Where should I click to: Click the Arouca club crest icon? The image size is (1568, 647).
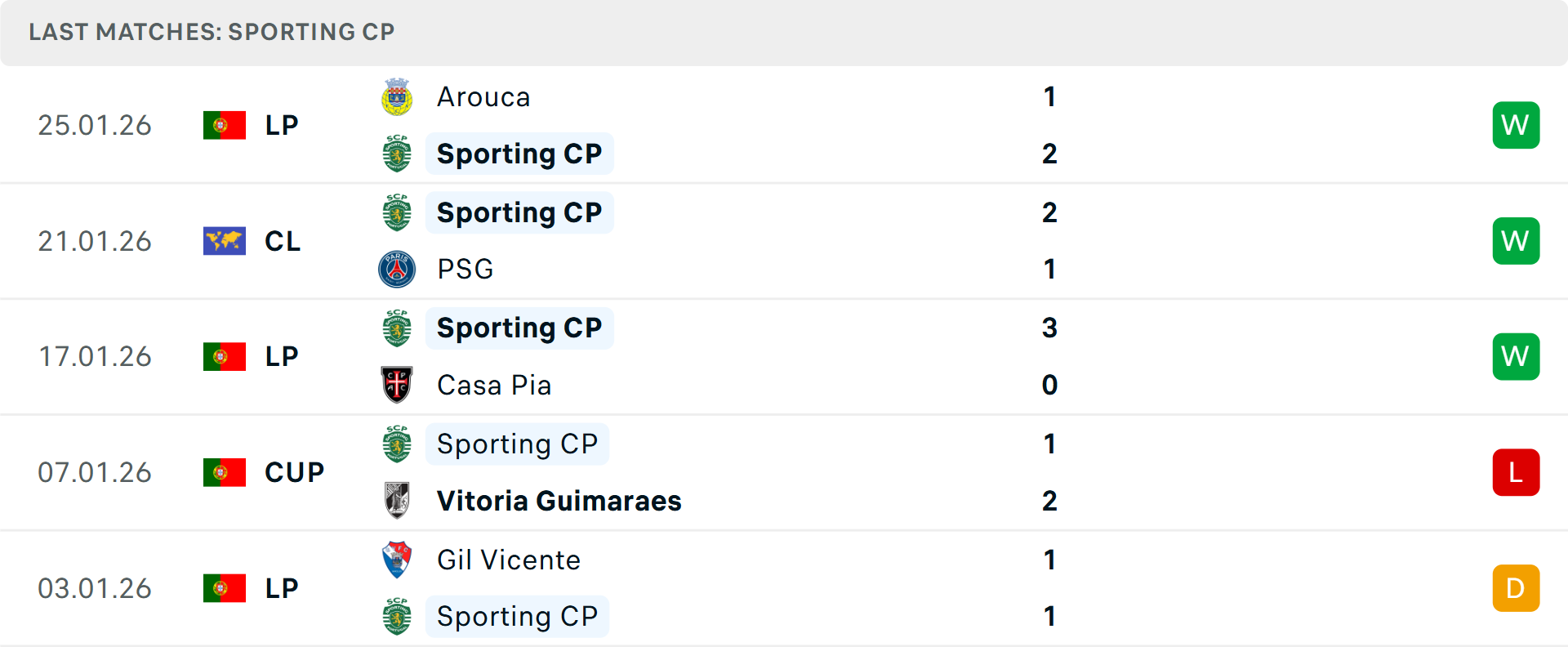tap(398, 96)
